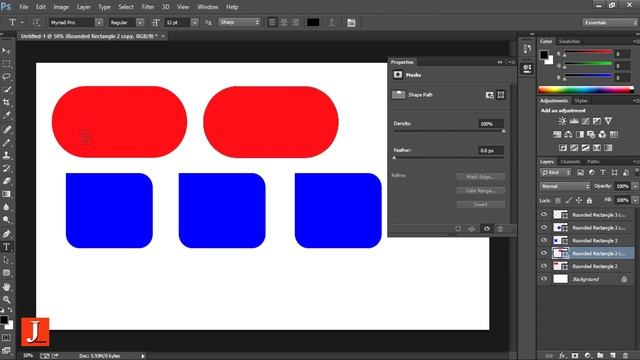Click the Density slider handle
The width and height of the screenshot is (640, 360).
503,131
